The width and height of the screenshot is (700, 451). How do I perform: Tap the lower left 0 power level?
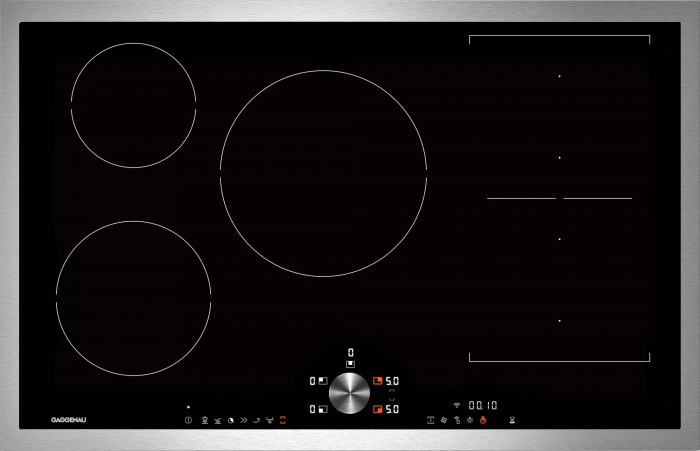coord(312,409)
